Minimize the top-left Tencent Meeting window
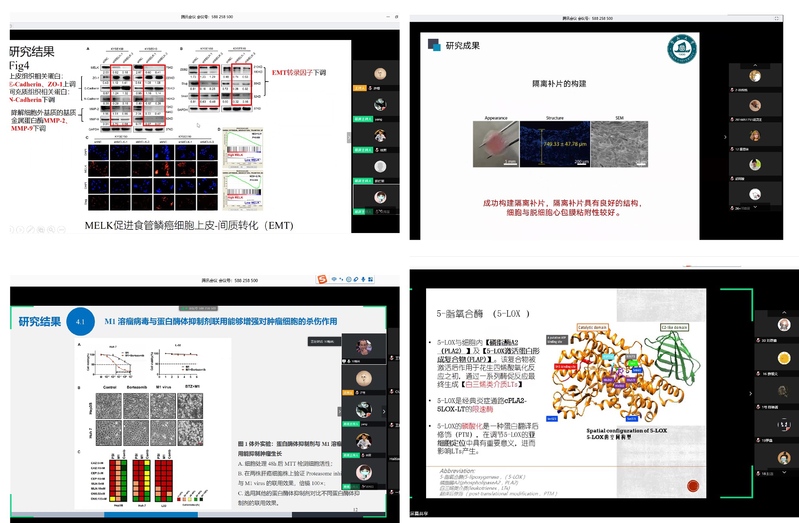The image size is (799, 523). click(x=388, y=17)
